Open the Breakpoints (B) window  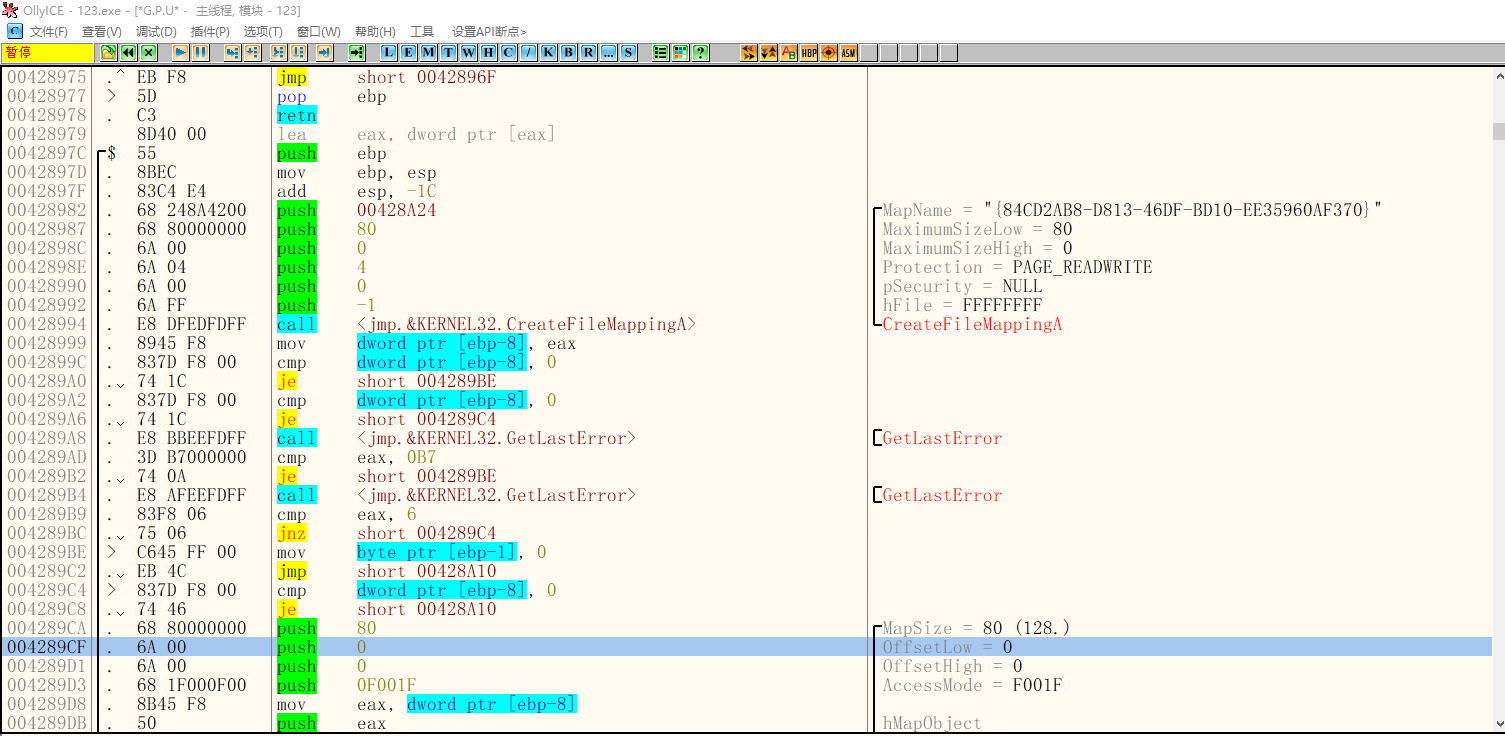pos(568,53)
